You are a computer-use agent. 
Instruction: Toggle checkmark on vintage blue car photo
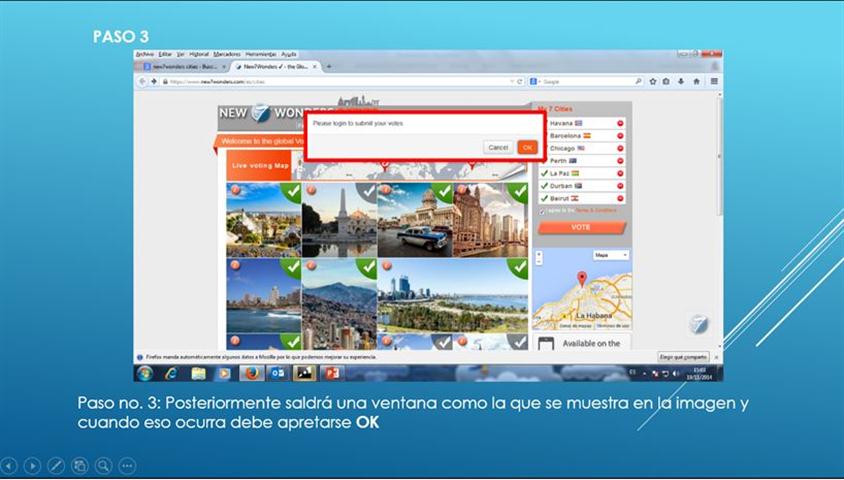coord(444,190)
